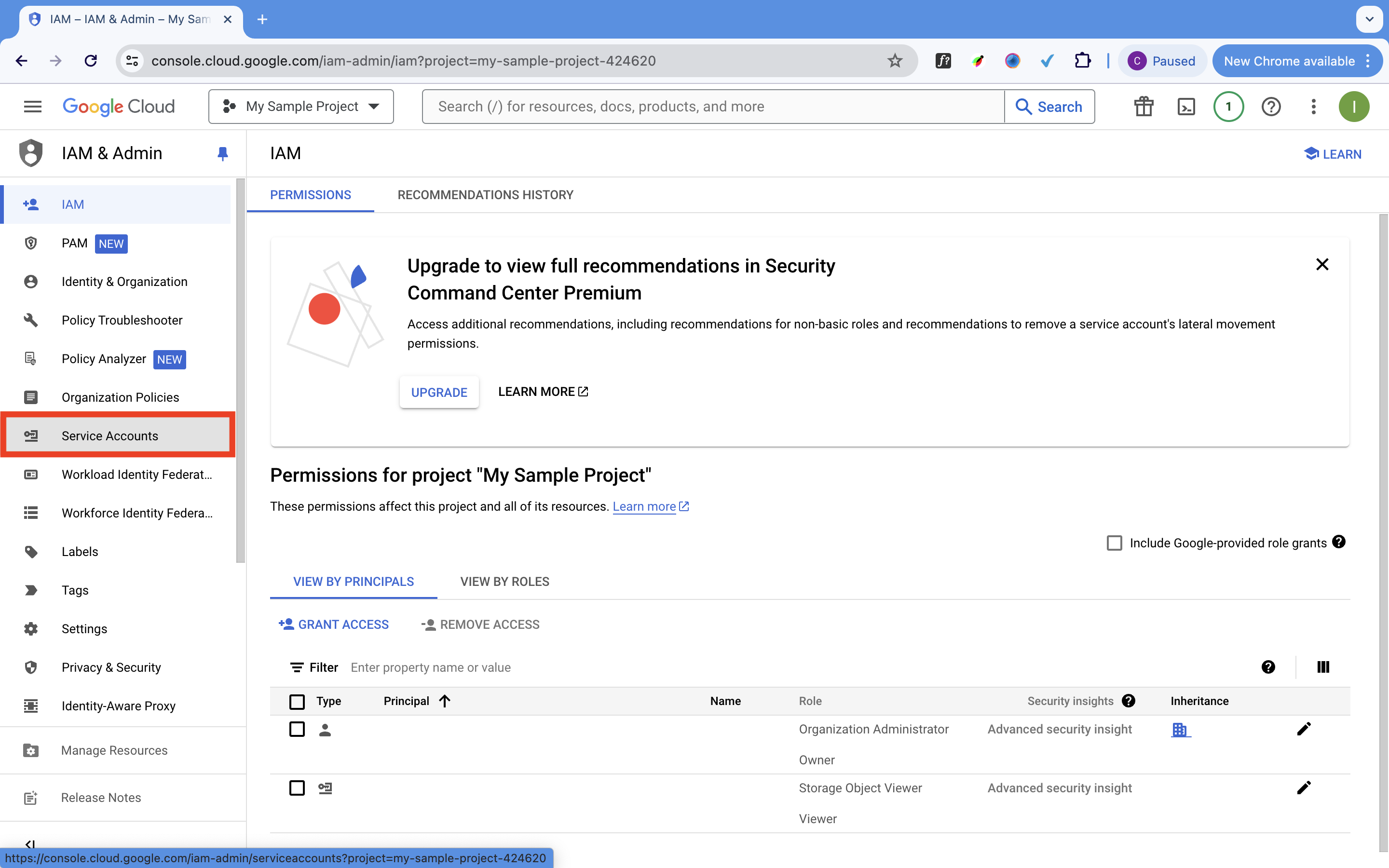Viewport: 1389px width, 868px height.
Task: Enable Include Google-provided role grants
Action: pos(1114,543)
